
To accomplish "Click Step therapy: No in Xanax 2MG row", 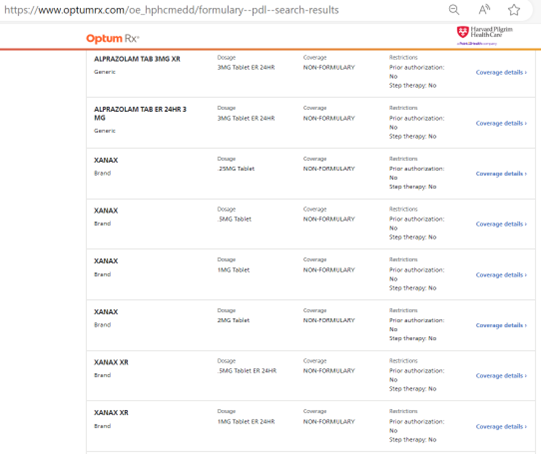I will [x=413, y=338].
